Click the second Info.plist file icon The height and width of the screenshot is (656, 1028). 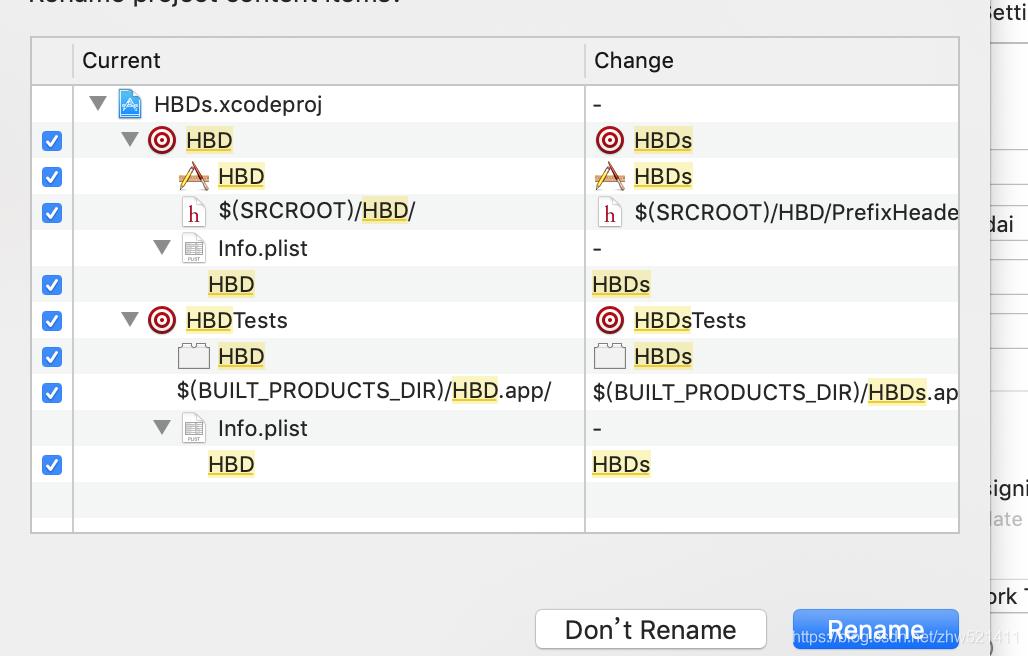[194, 429]
